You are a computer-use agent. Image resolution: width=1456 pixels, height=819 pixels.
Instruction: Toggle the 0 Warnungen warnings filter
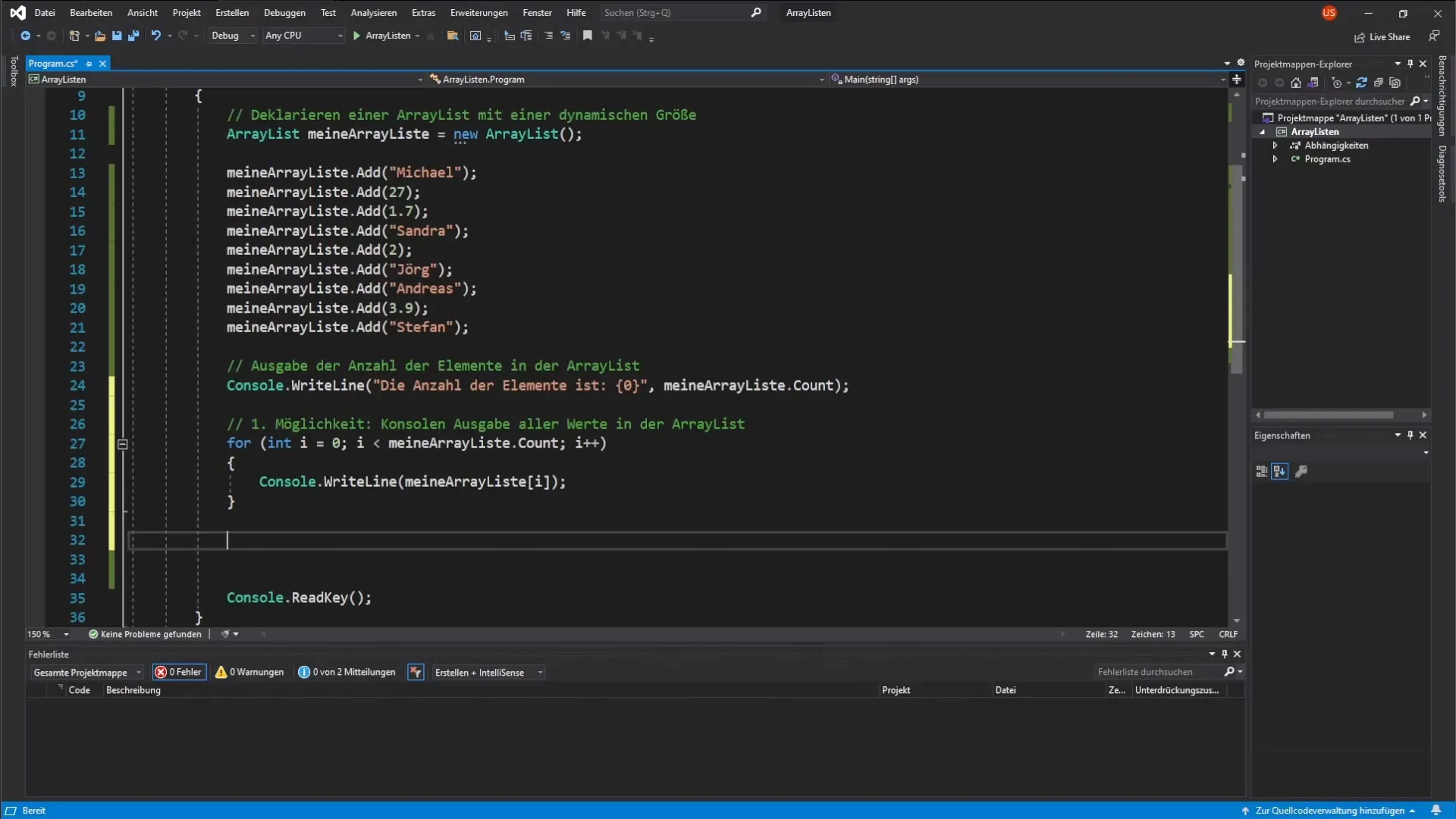[x=249, y=672]
